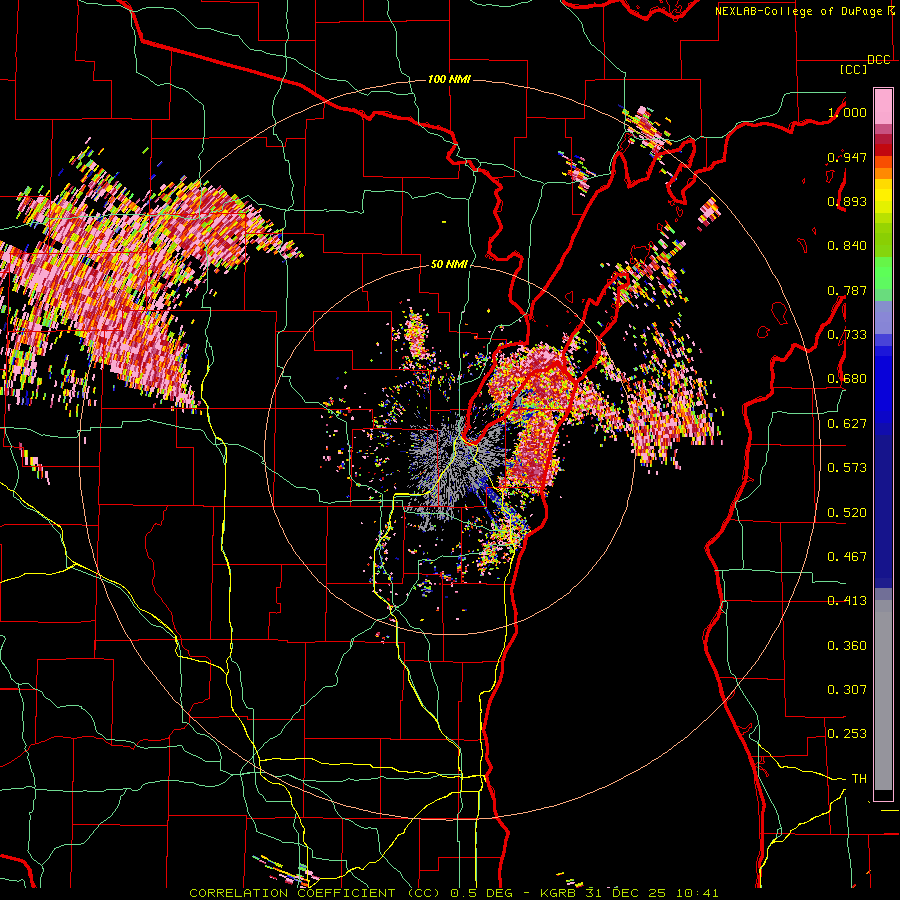Select the 0.253 legend value

847,734
